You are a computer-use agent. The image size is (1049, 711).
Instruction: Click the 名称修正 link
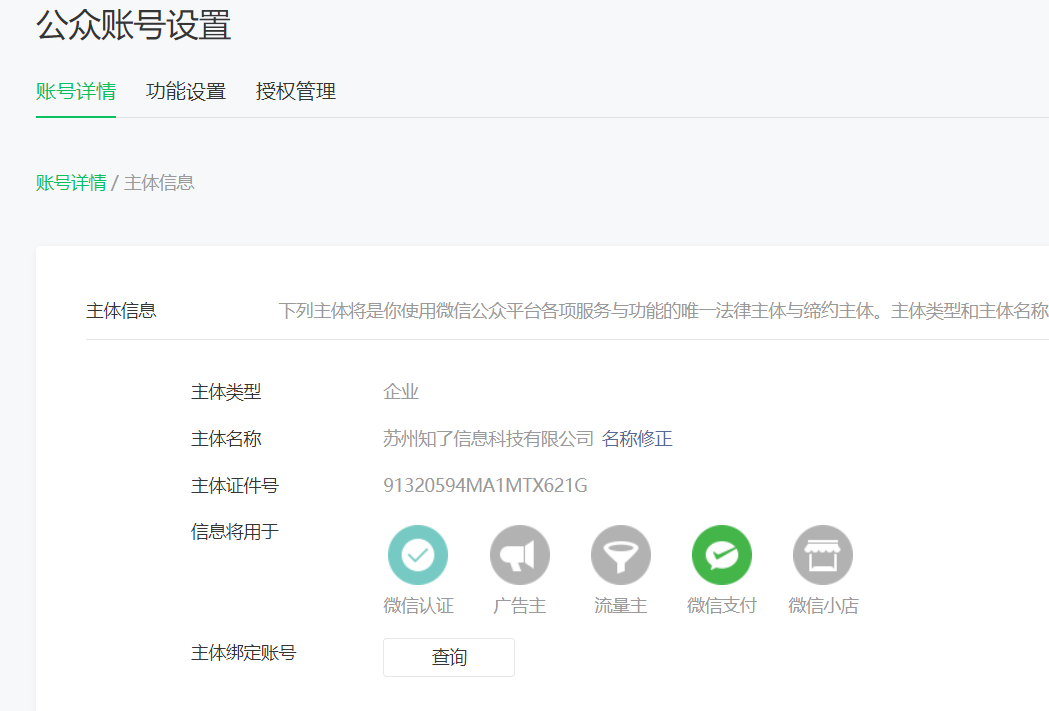point(637,439)
